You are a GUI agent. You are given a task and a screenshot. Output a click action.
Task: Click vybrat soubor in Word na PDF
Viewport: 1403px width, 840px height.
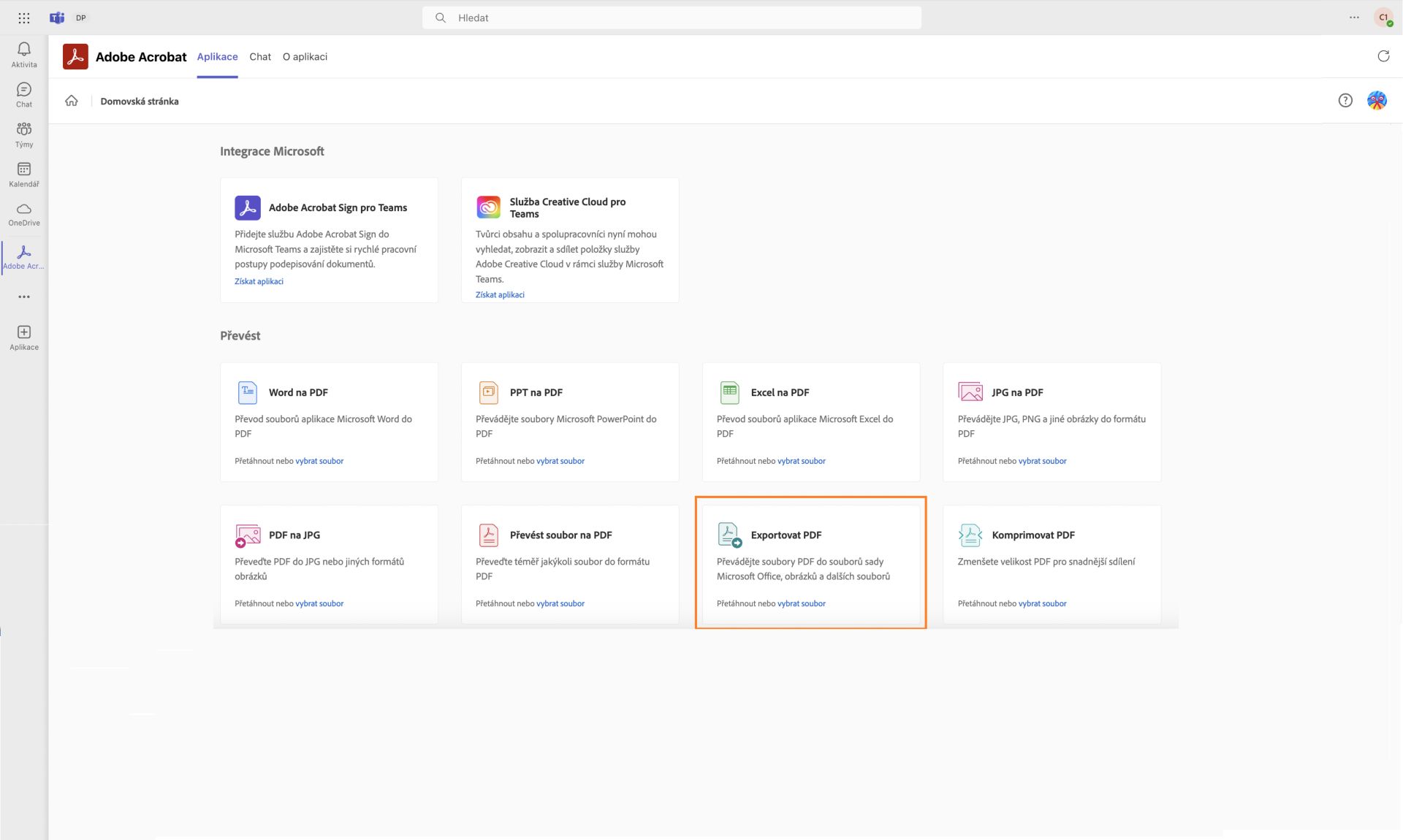(x=319, y=461)
